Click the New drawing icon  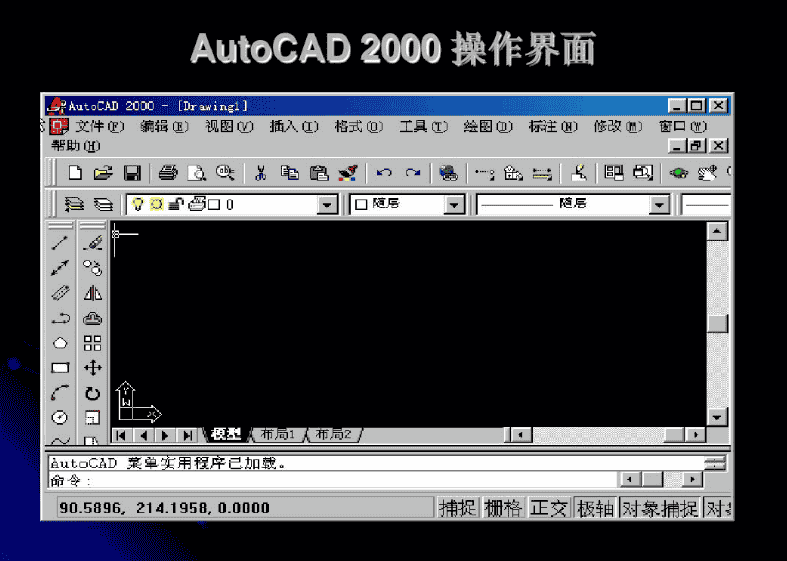pos(75,173)
